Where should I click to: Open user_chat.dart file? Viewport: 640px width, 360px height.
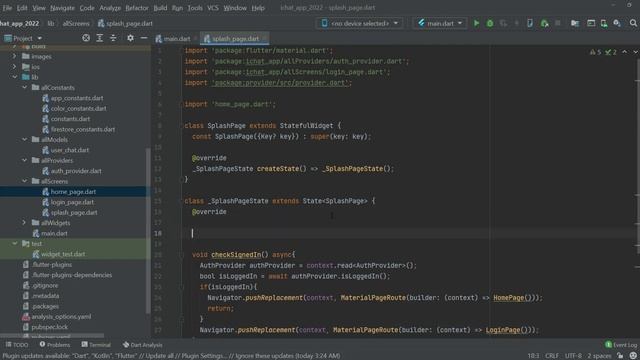tap(70, 150)
